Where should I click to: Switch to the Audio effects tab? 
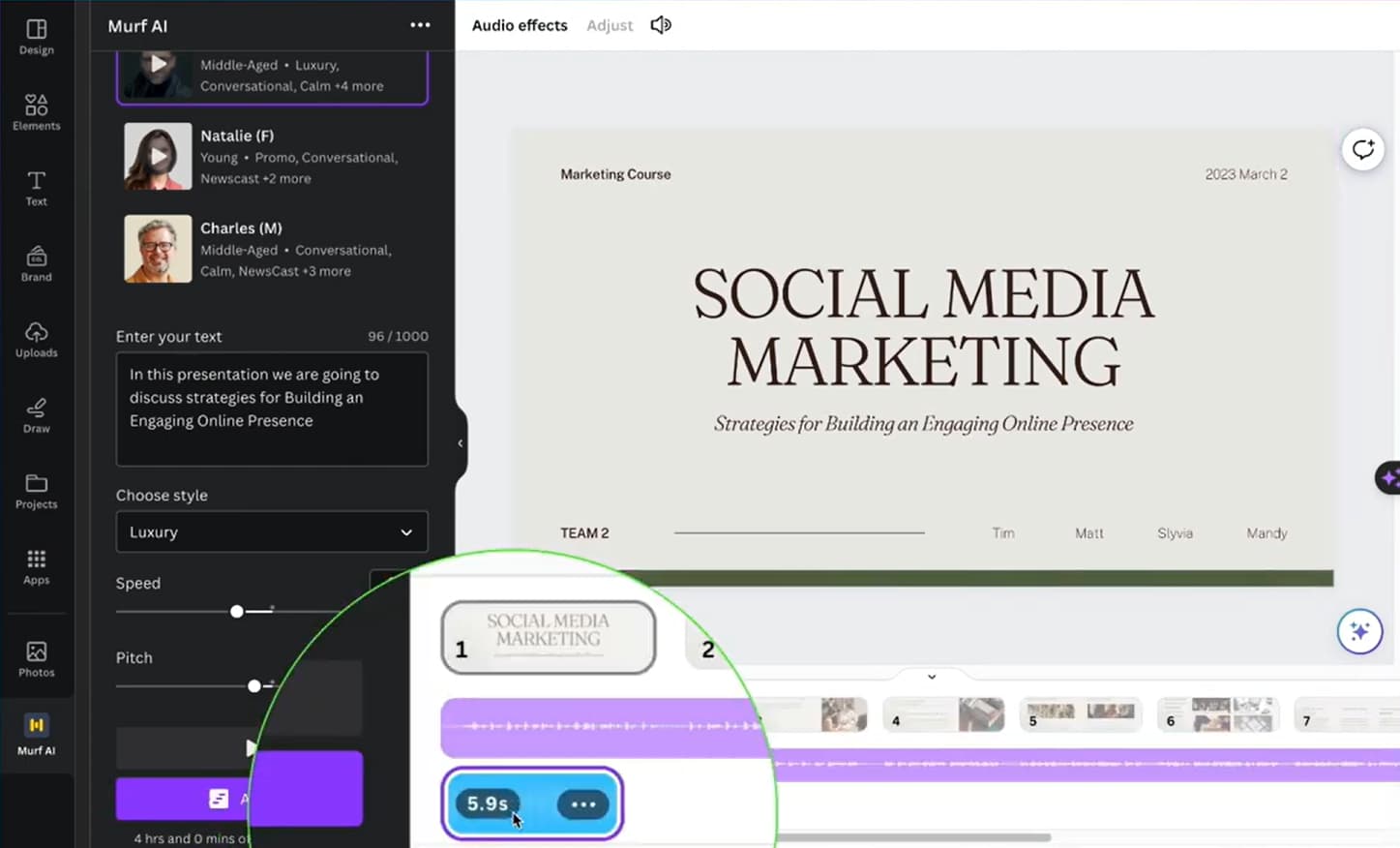click(x=520, y=25)
